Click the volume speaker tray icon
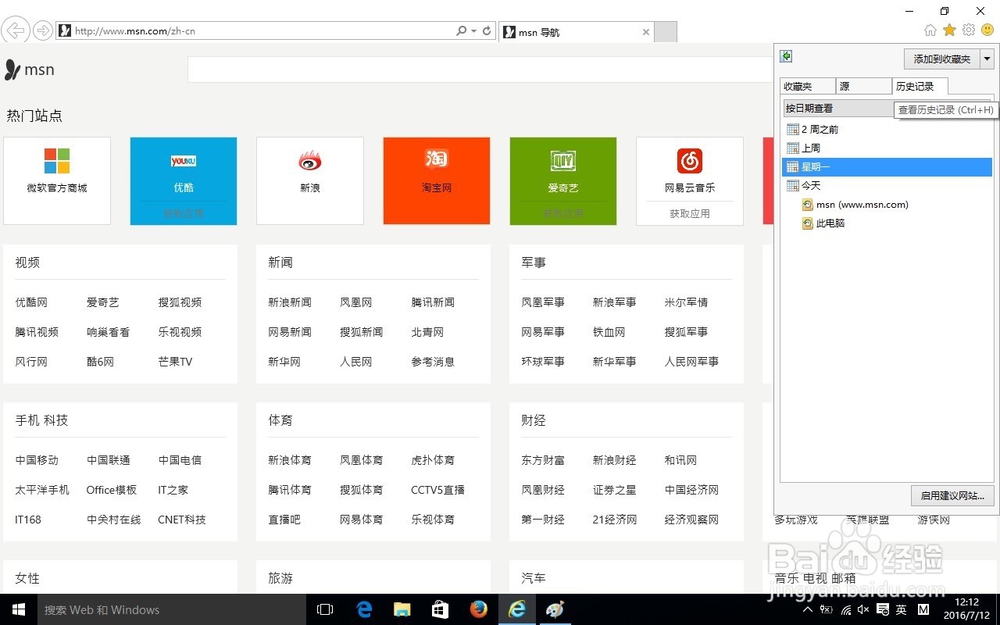This screenshot has height=625, width=1000. (x=864, y=610)
